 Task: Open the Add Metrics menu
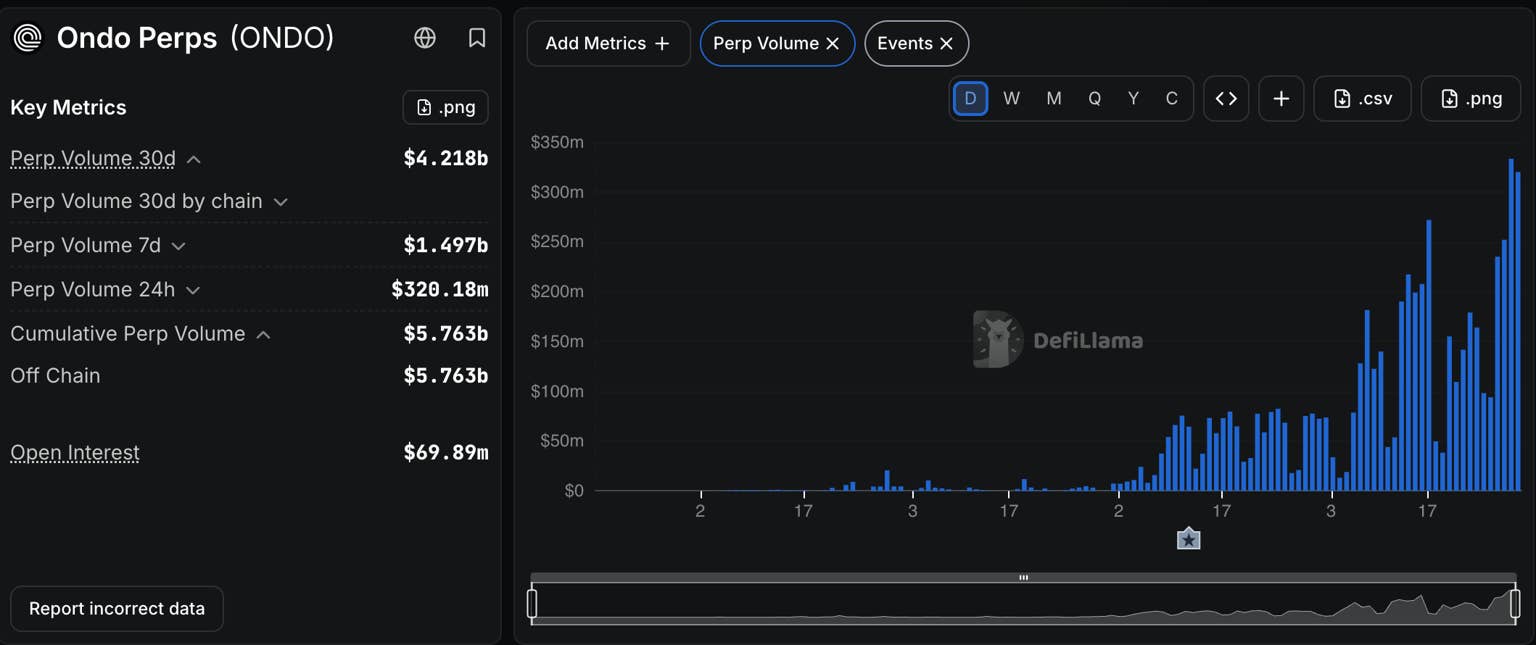(608, 43)
